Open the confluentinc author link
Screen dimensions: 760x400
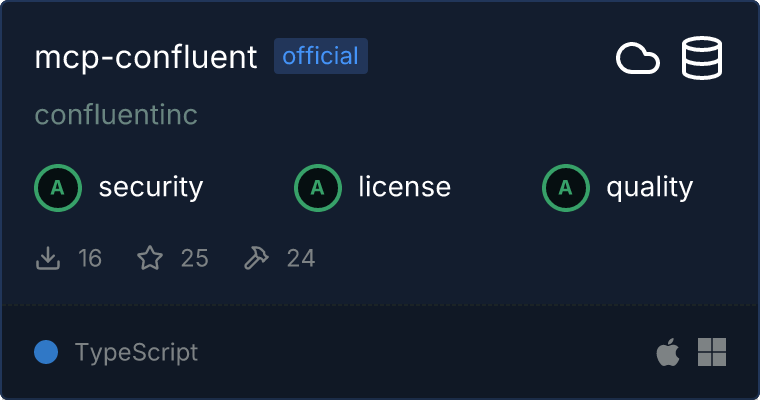pyautogui.click(x=116, y=115)
